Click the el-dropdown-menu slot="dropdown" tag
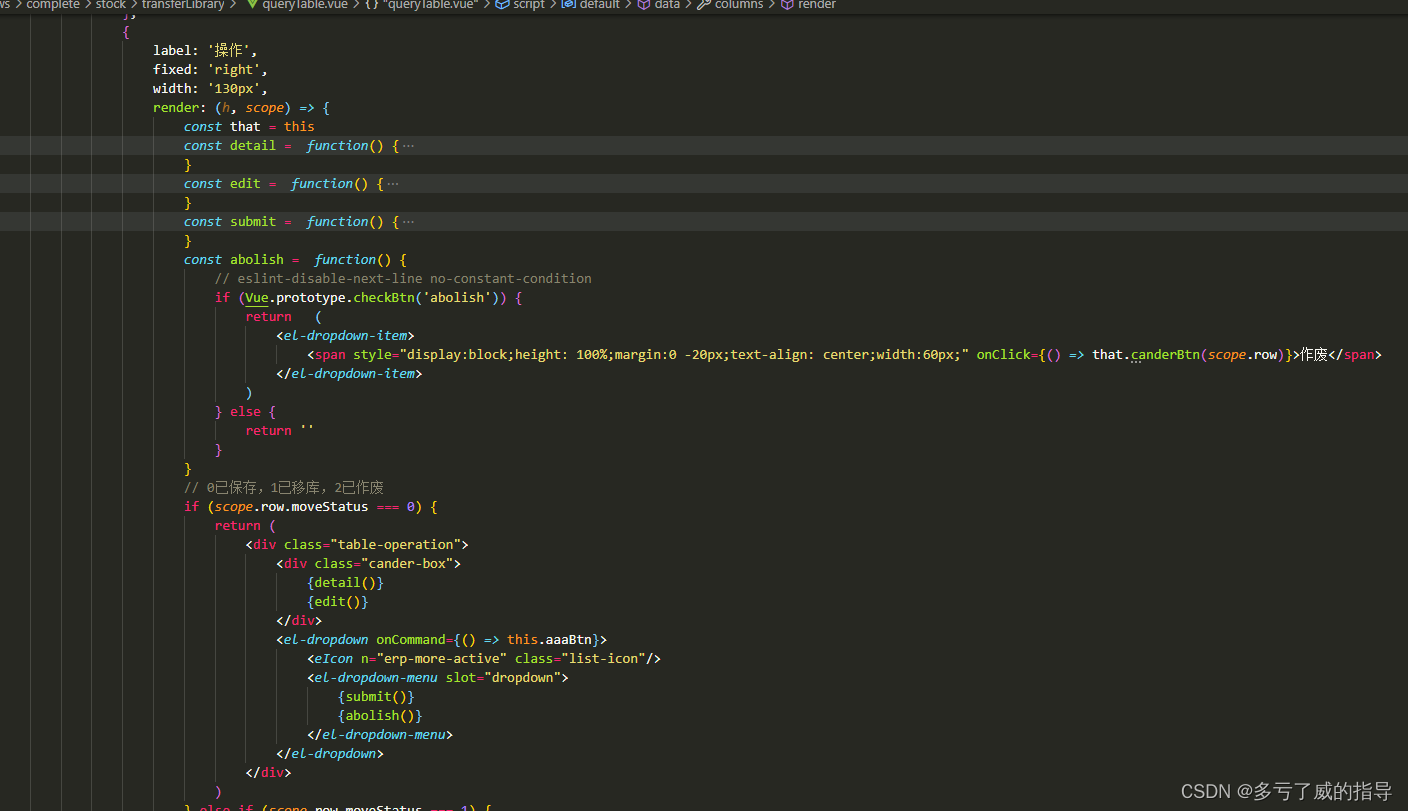The height and width of the screenshot is (811, 1408). [438, 678]
